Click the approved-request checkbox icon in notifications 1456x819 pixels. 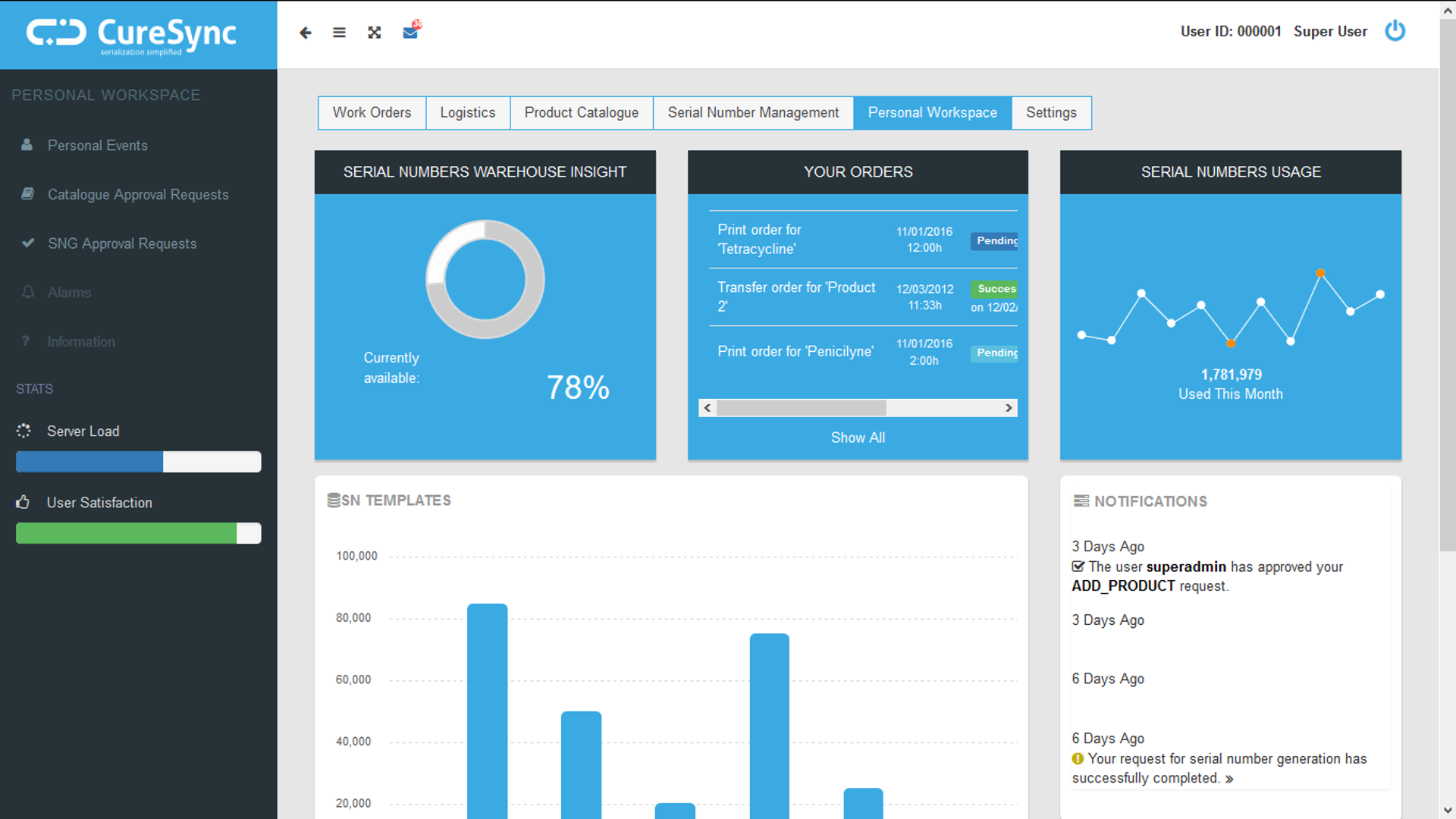coord(1078,566)
